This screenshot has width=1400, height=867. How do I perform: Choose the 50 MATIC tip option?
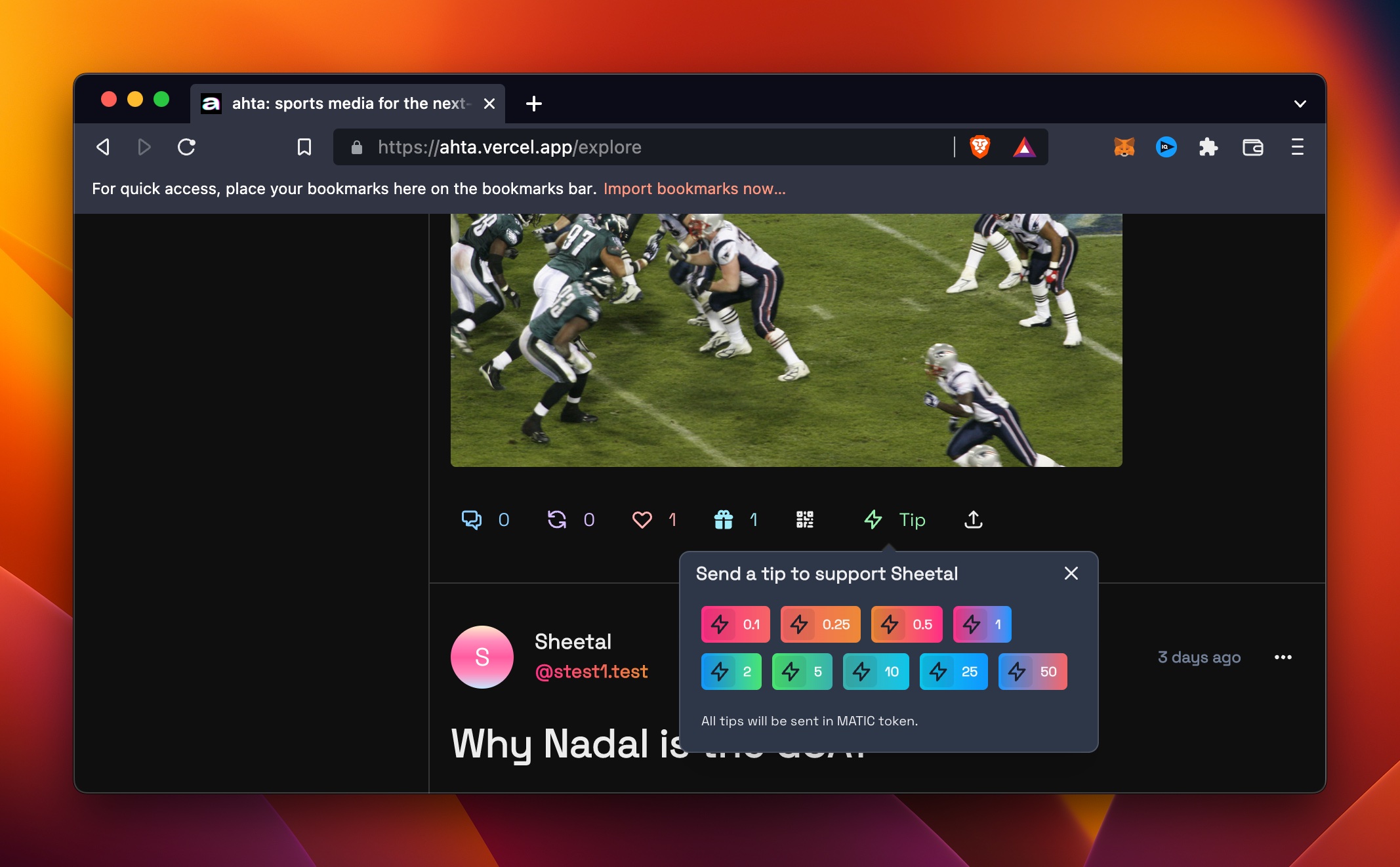[1032, 671]
